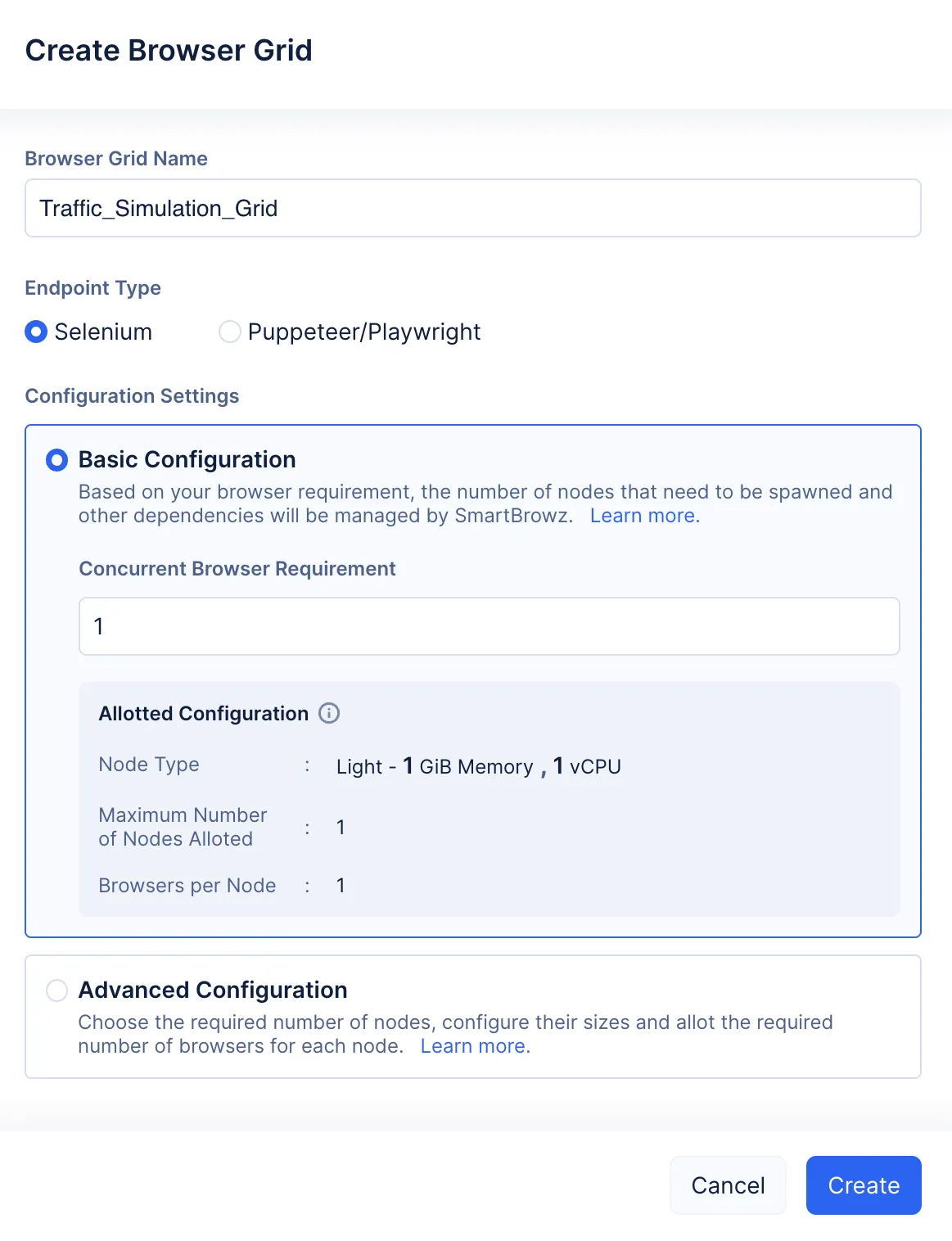Click the Allotted Configuration info icon
The width and height of the screenshot is (952, 1241).
(329, 713)
